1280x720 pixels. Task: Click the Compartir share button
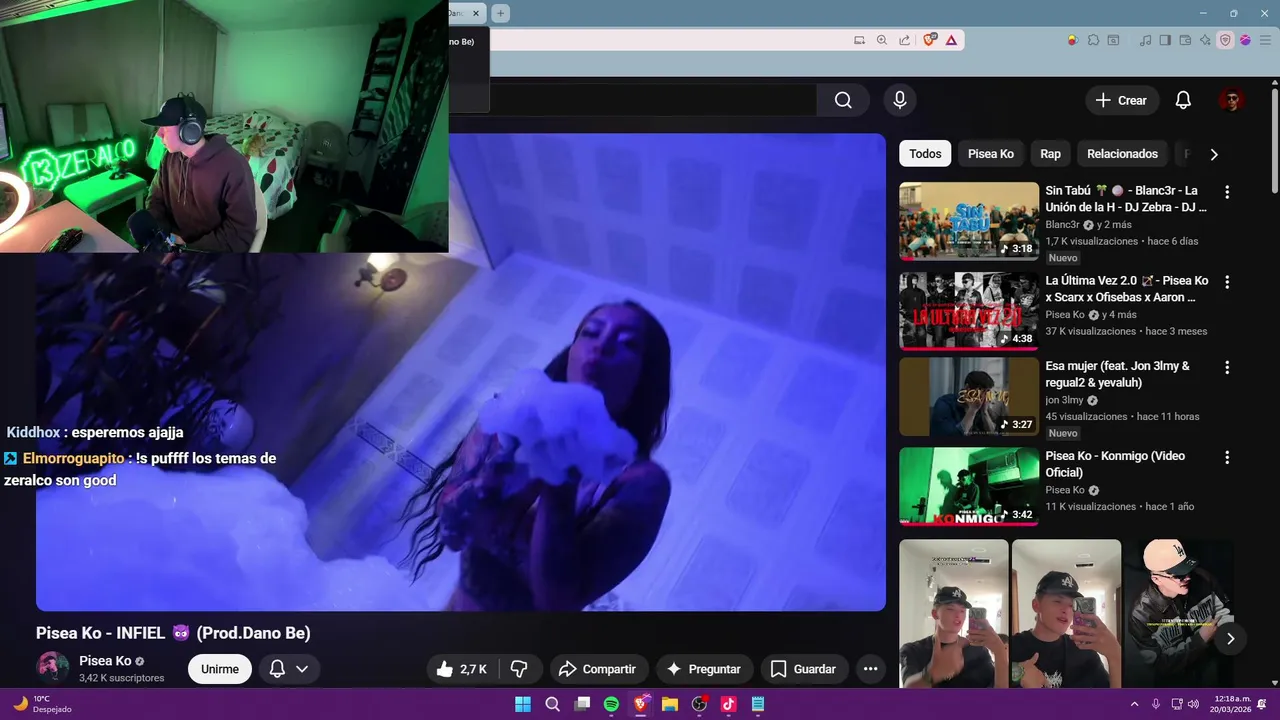coord(597,669)
